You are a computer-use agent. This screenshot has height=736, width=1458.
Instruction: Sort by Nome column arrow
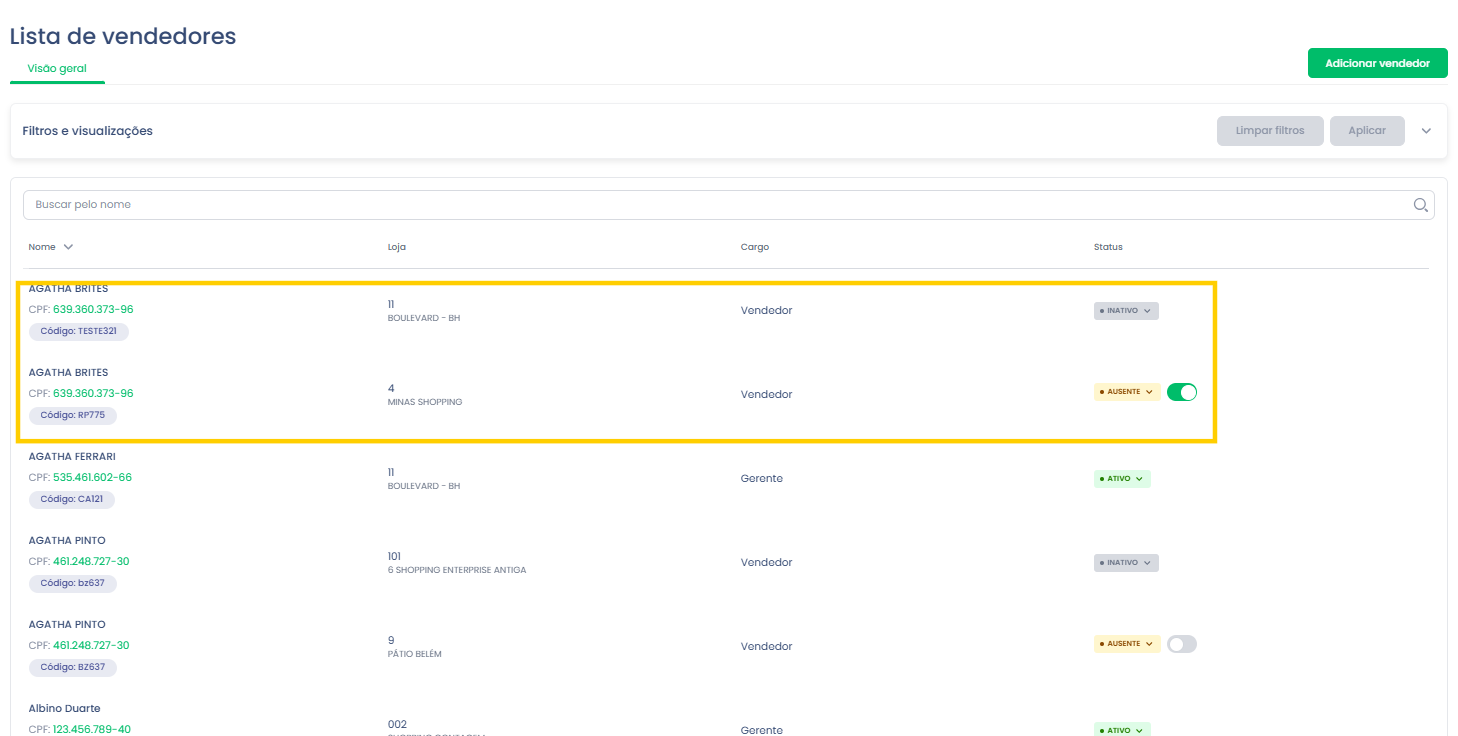point(68,247)
